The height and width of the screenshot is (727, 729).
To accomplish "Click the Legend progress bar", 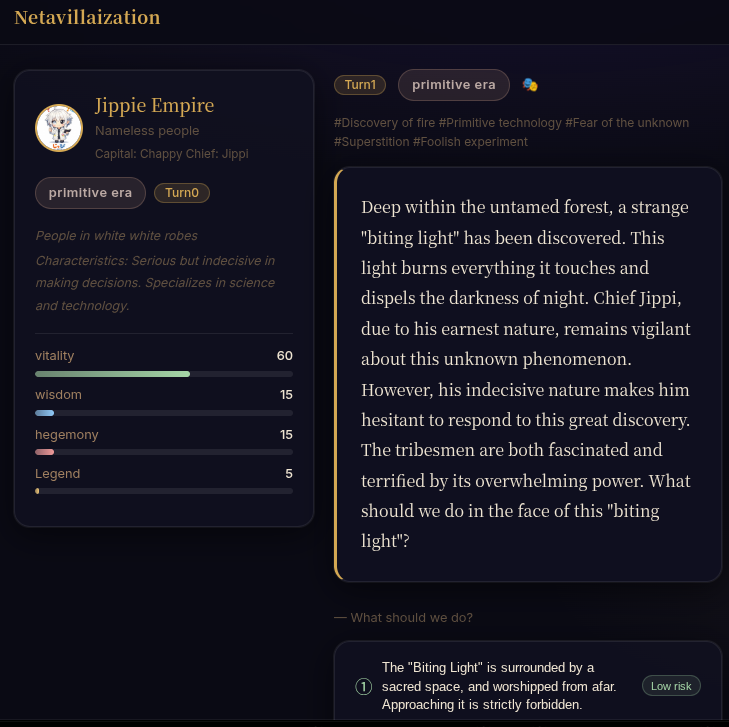I will pyautogui.click(x=164, y=491).
